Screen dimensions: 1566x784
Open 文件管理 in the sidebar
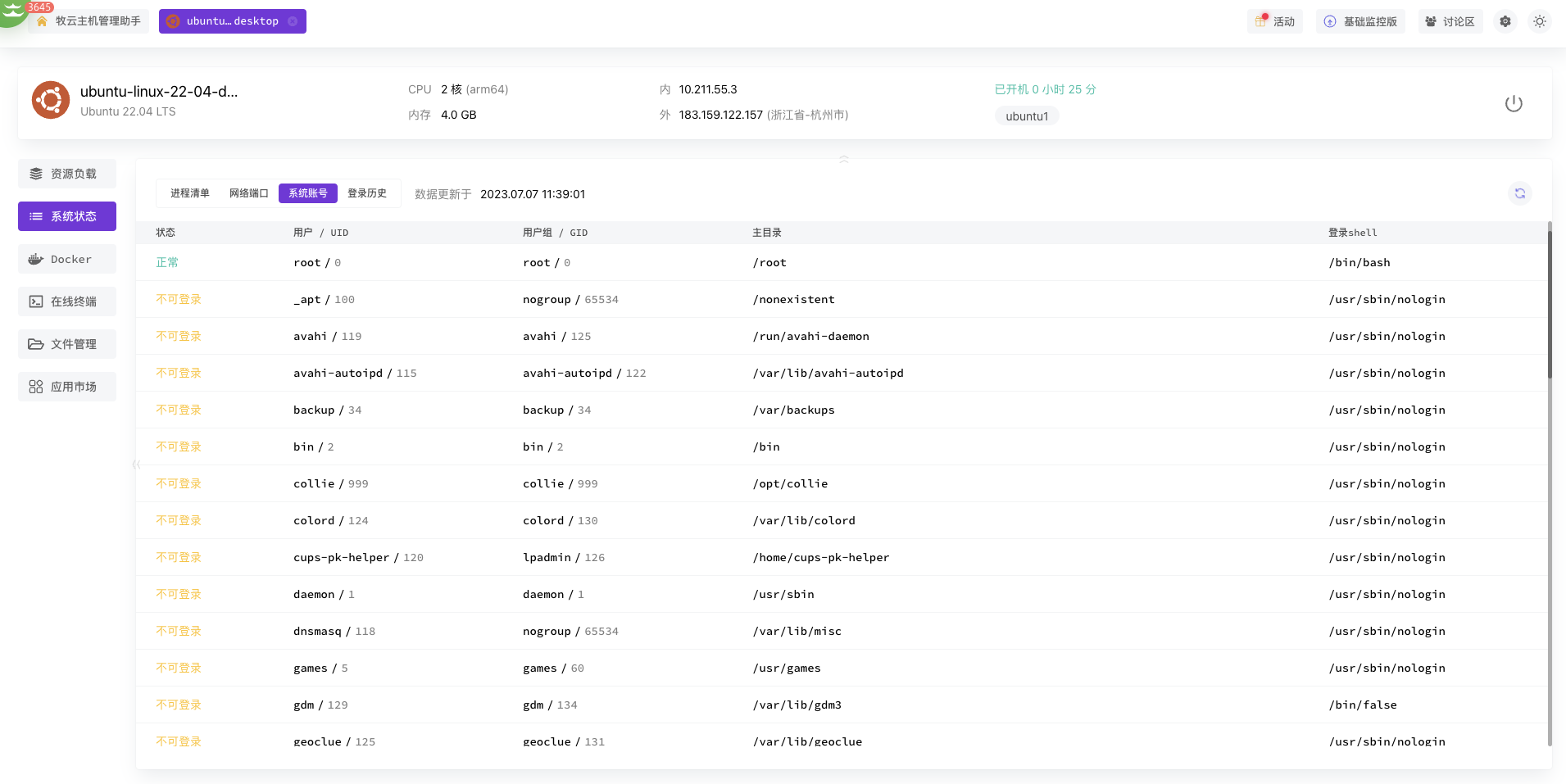[67, 344]
